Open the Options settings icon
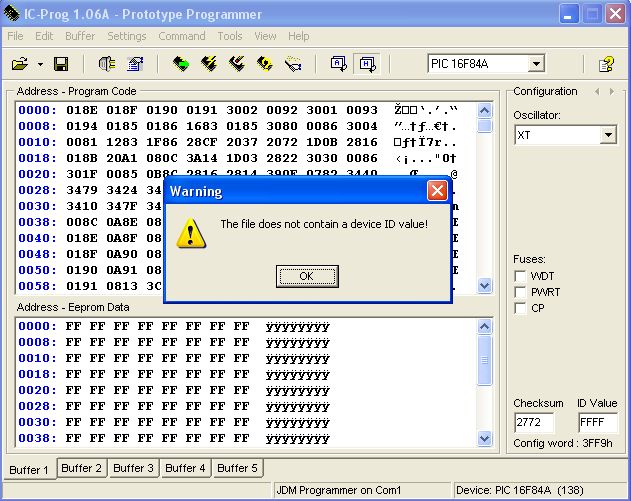The width and height of the screenshot is (631, 501). [x=135, y=64]
